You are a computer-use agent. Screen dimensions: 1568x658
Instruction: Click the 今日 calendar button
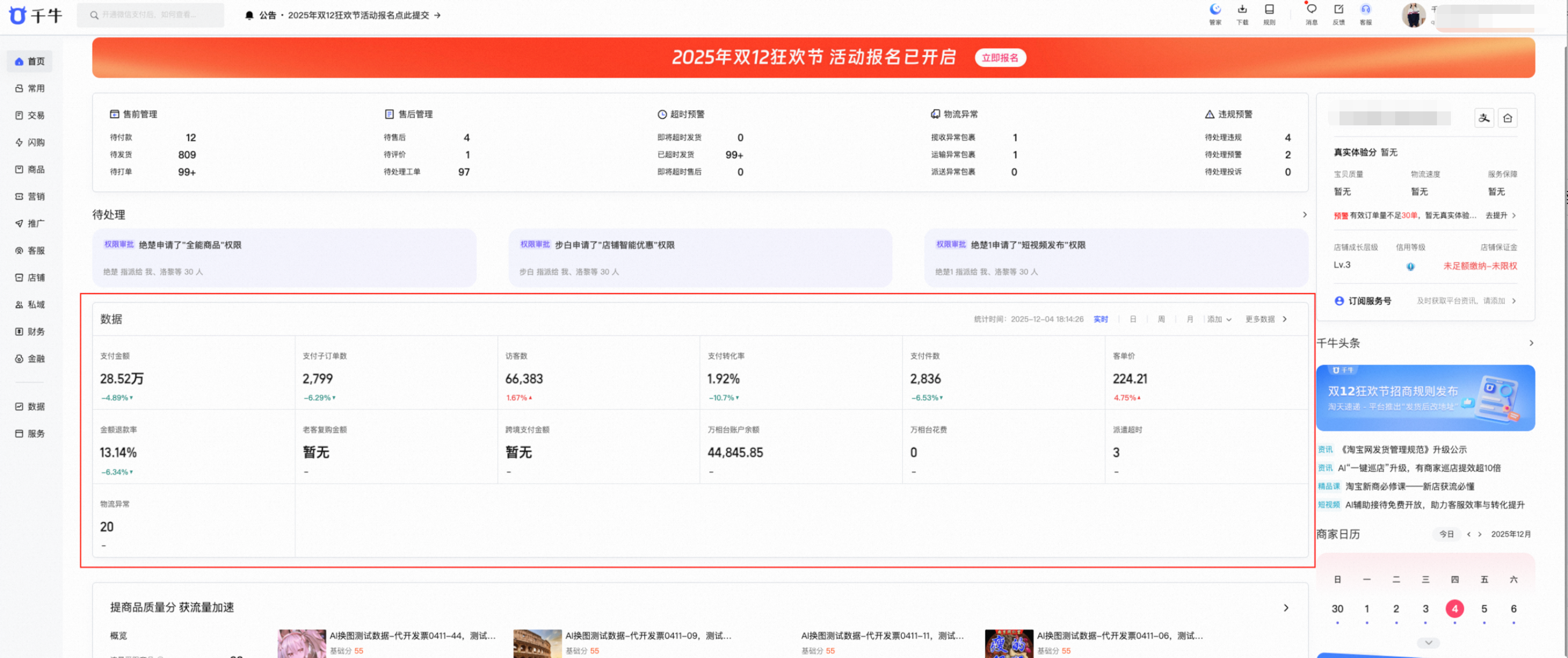click(x=1446, y=534)
